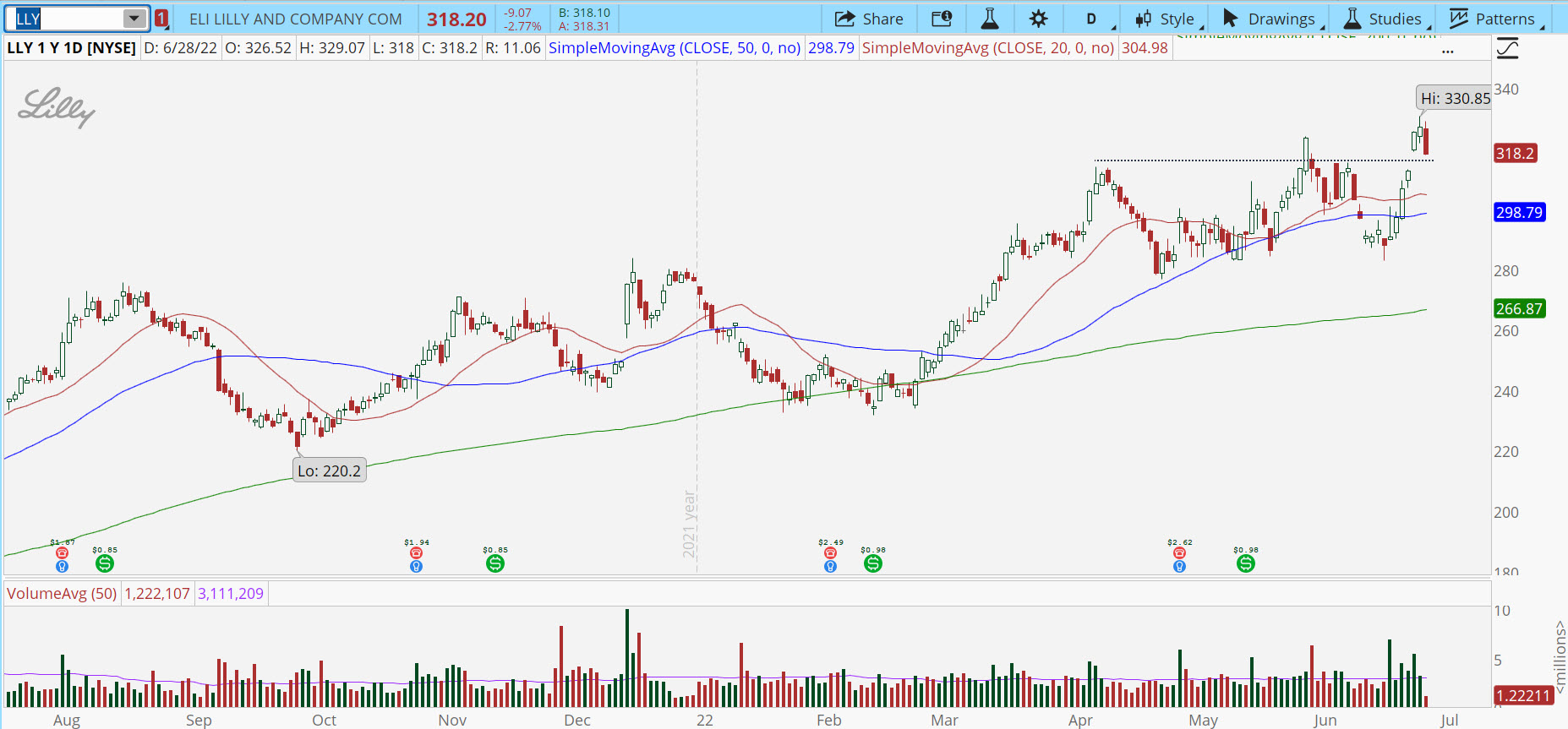
Task: Select the blue SimpleMovingAvg (CLOSE, 50, 0, no) label
Action: click(x=675, y=48)
